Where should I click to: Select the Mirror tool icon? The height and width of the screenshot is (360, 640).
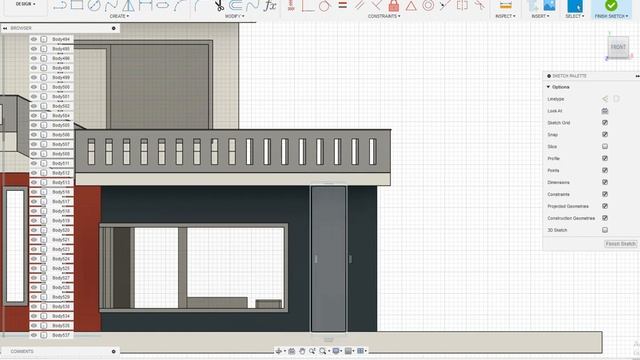pos(128,5)
